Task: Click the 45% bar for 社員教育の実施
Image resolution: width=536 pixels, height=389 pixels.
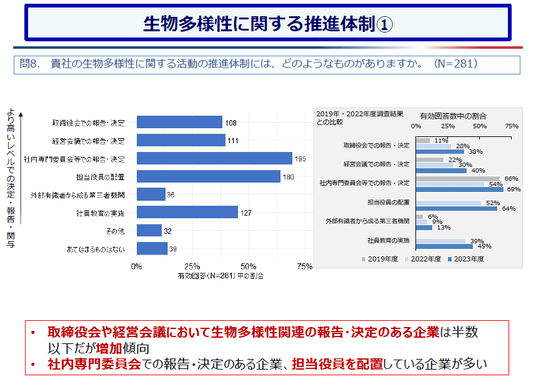Action: click(444, 246)
